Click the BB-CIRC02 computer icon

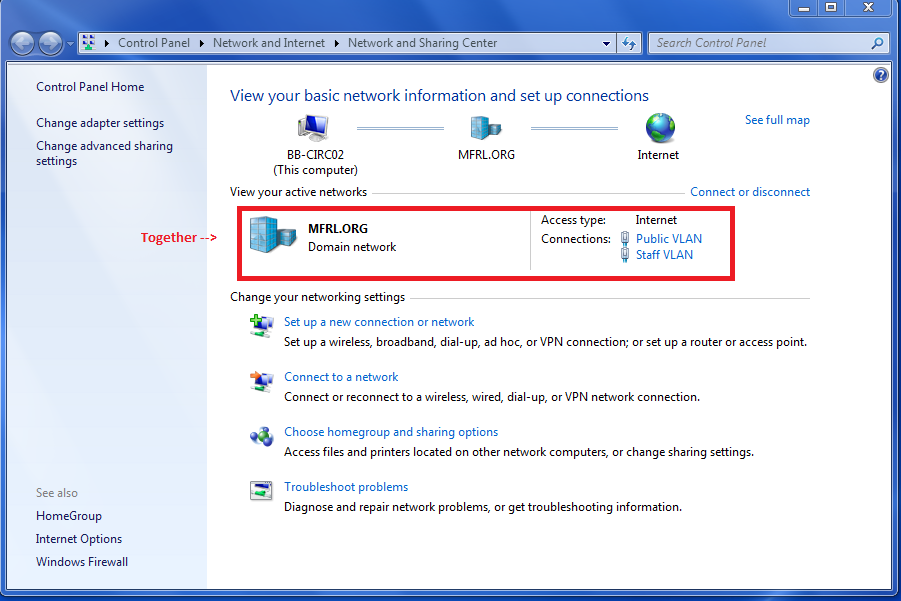pos(313,128)
